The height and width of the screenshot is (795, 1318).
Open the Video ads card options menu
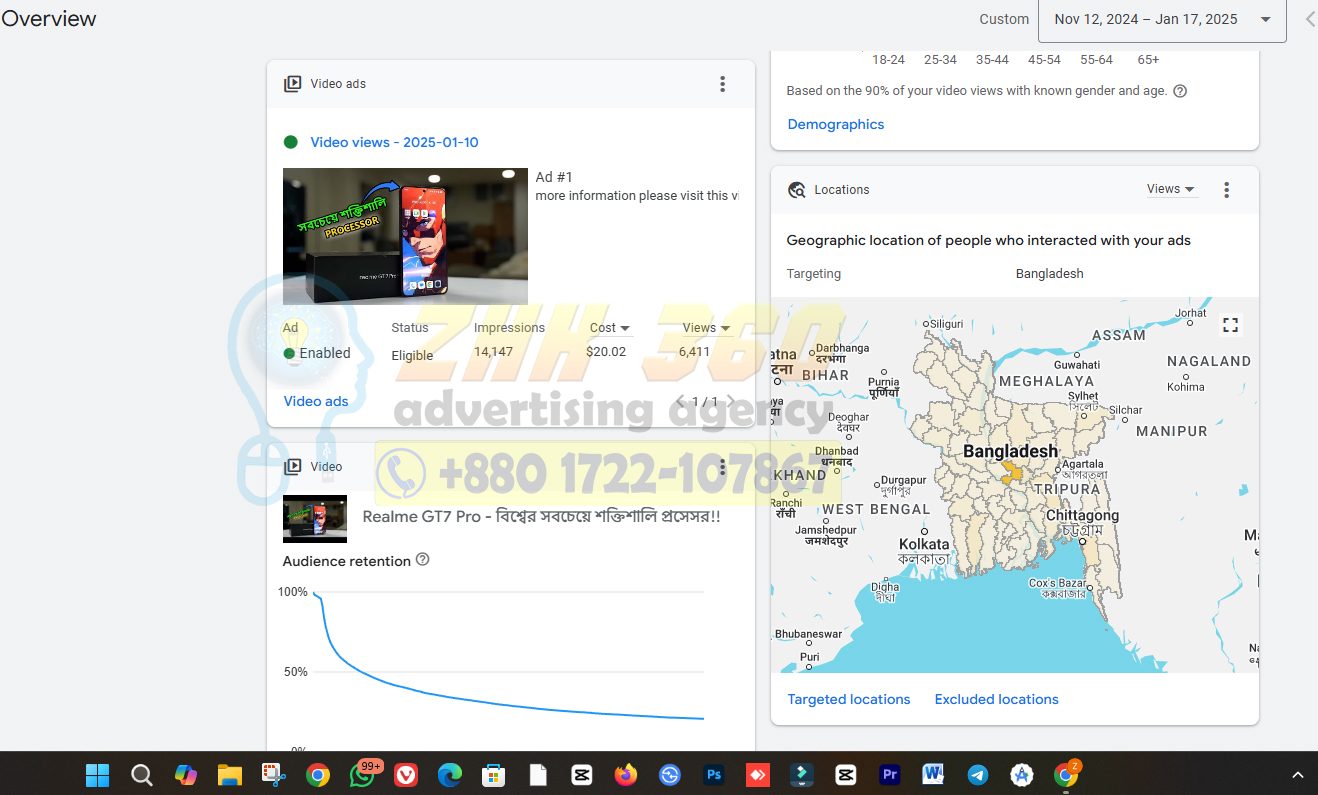click(x=722, y=84)
